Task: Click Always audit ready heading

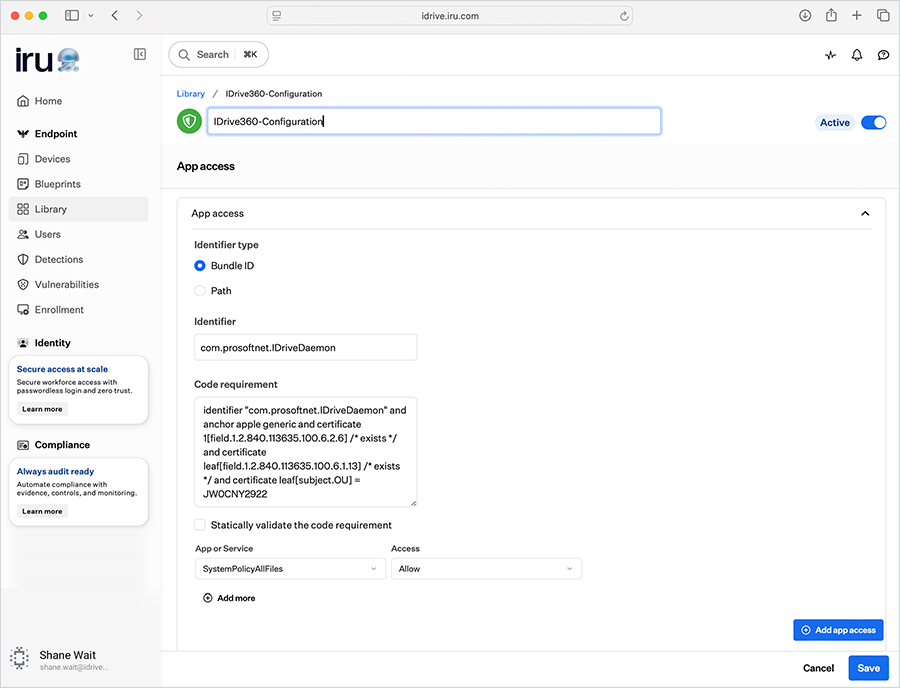Action: pyautogui.click(x=55, y=471)
